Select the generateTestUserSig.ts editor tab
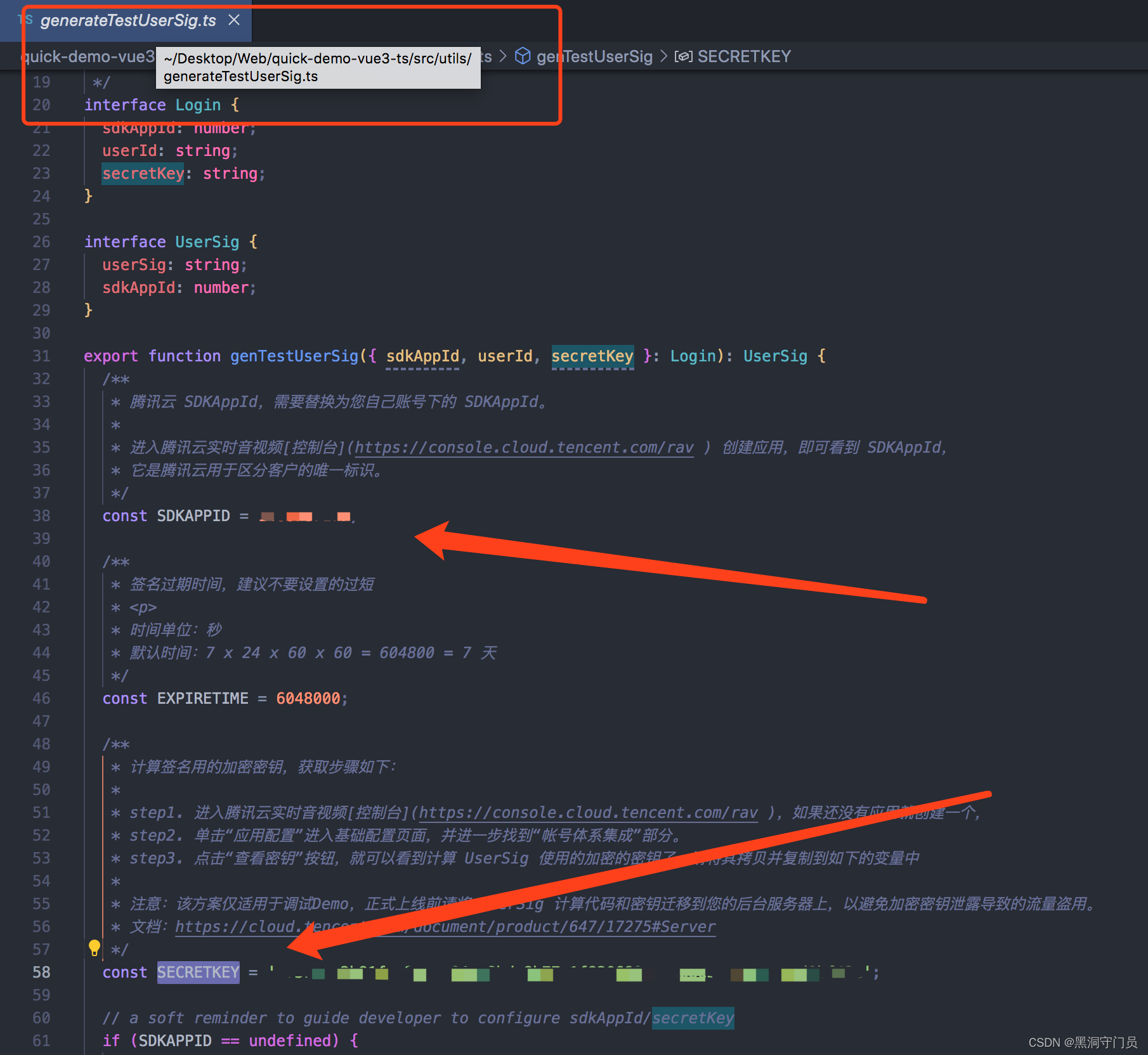Viewport: 1148px width, 1055px height. click(127, 20)
